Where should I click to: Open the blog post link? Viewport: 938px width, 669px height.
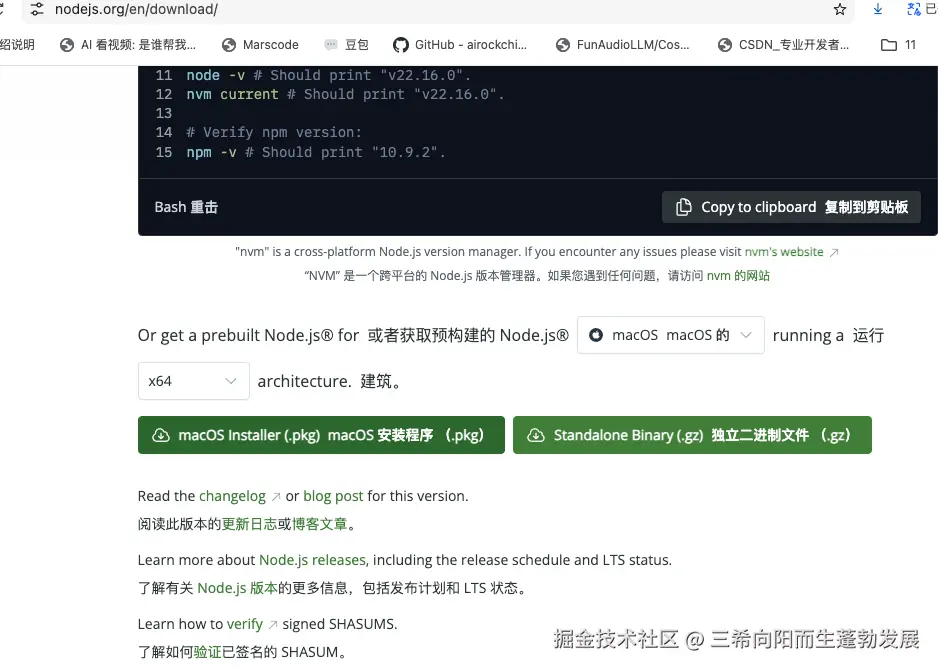pyautogui.click(x=333, y=496)
